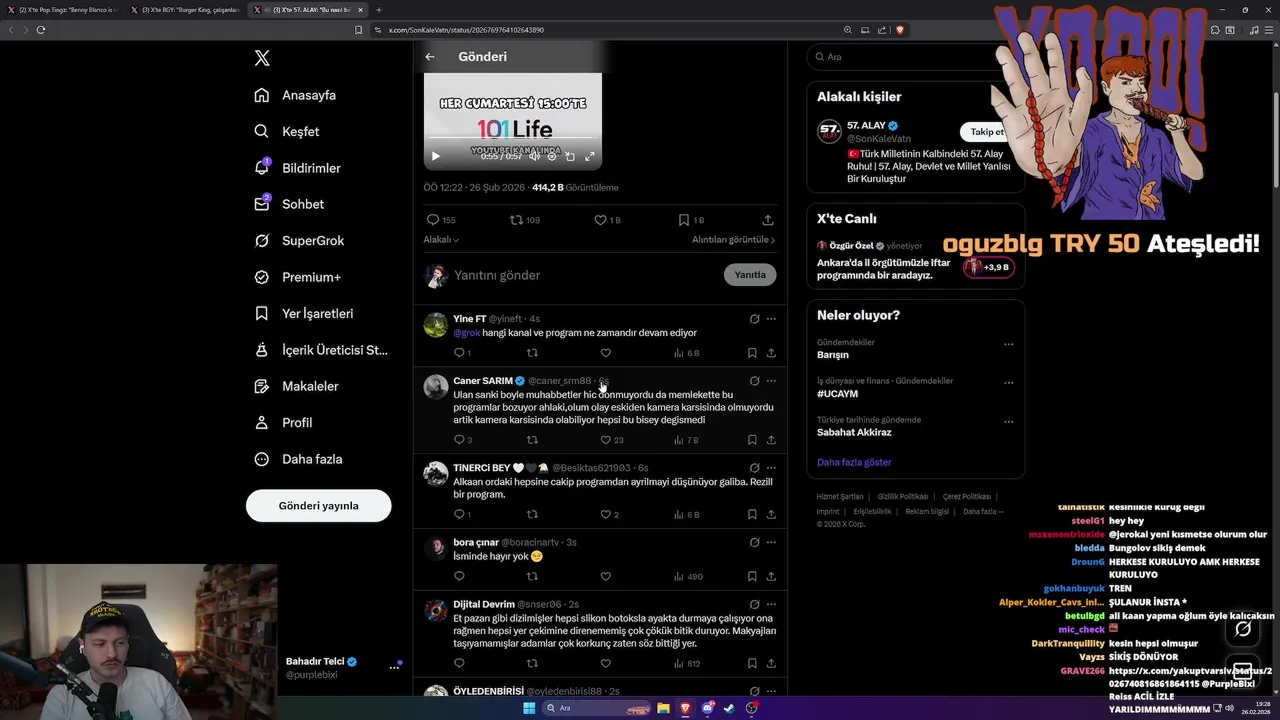Click the Gönderi yayınla button
The width and height of the screenshot is (1280, 720).
pos(318,505)
